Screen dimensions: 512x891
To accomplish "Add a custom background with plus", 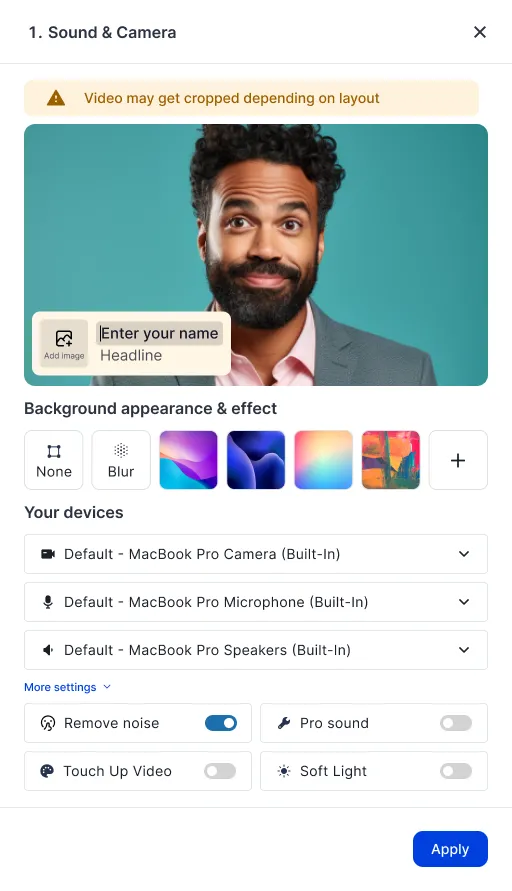I will click(x=458, y=460).
